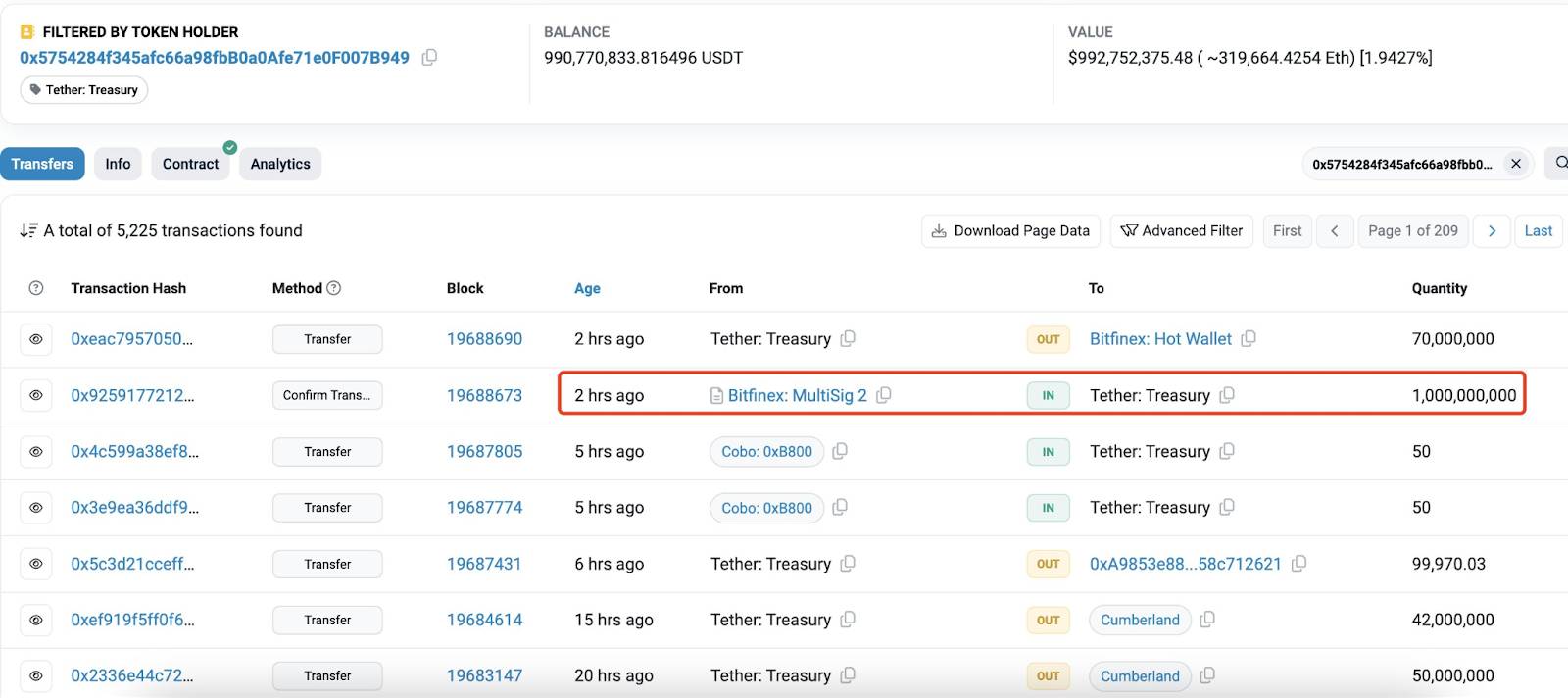The width and height of the screenshot is (1568, 698).
Task: Open the Bitfinex: MultiSig 2 link
Action: [x=797, y=395]
